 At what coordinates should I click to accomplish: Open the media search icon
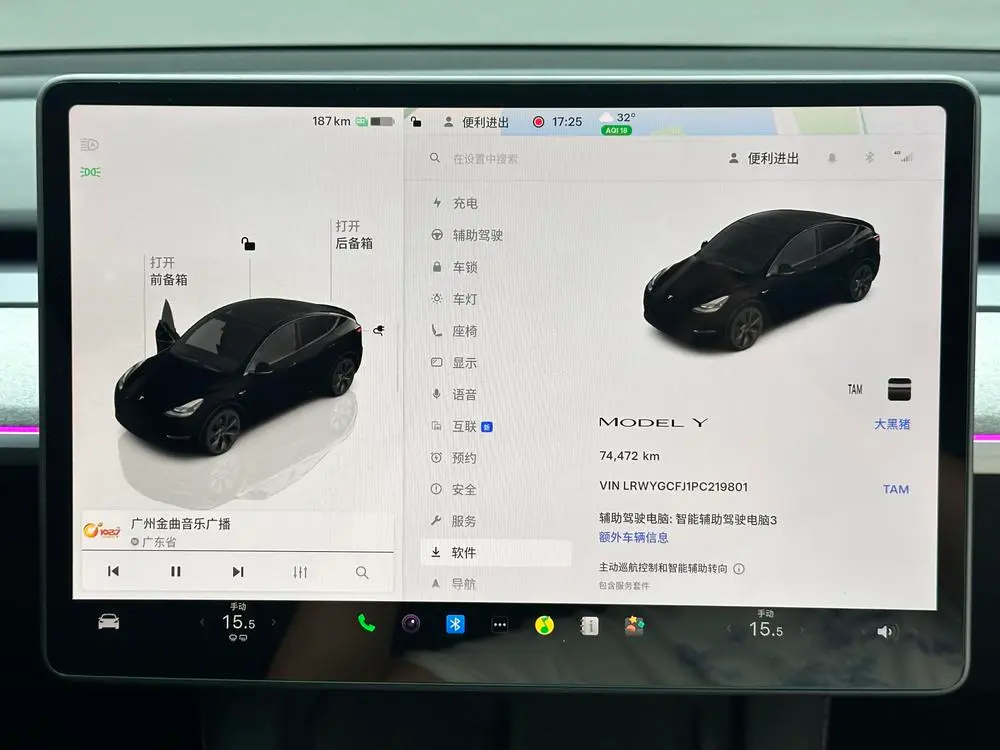tap(362, 572)
